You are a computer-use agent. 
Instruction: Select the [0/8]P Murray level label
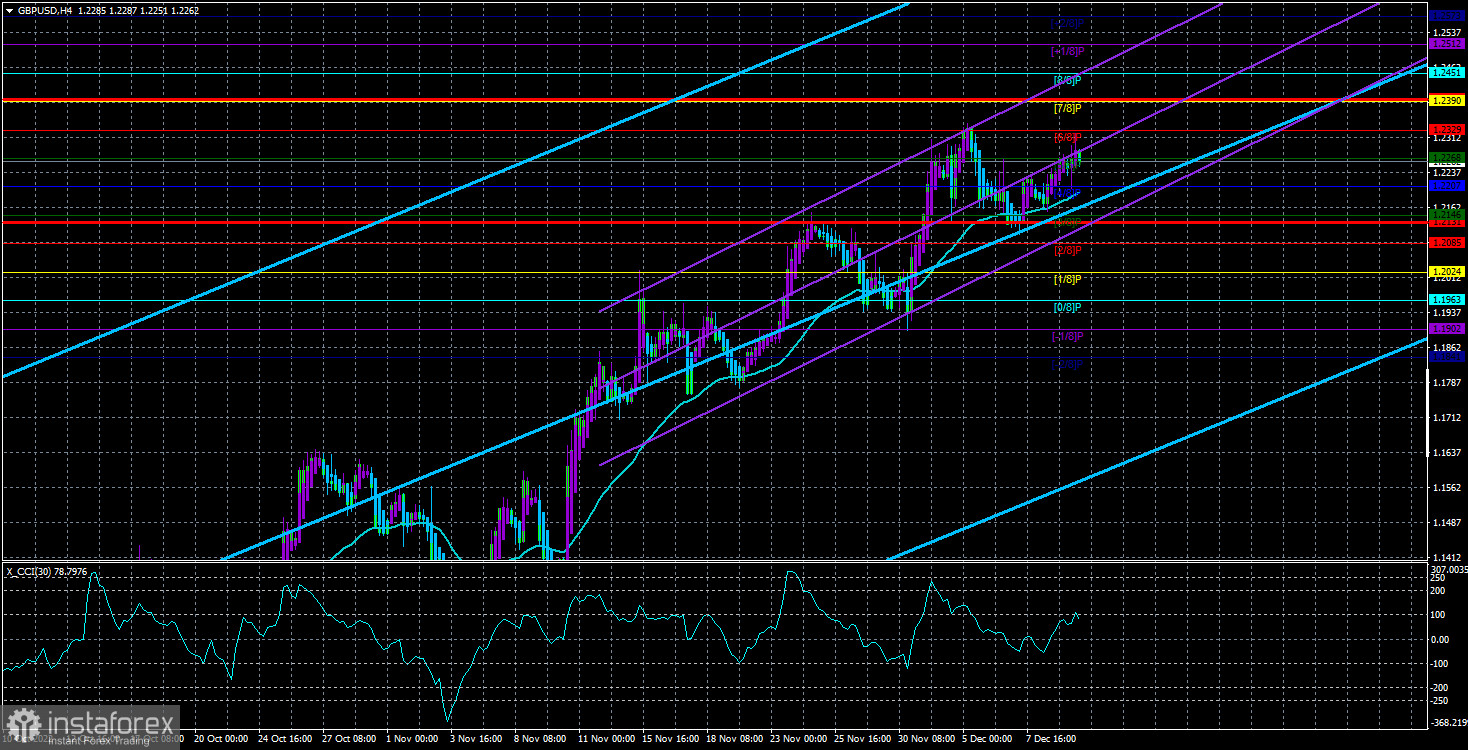tap(1067, 307)
